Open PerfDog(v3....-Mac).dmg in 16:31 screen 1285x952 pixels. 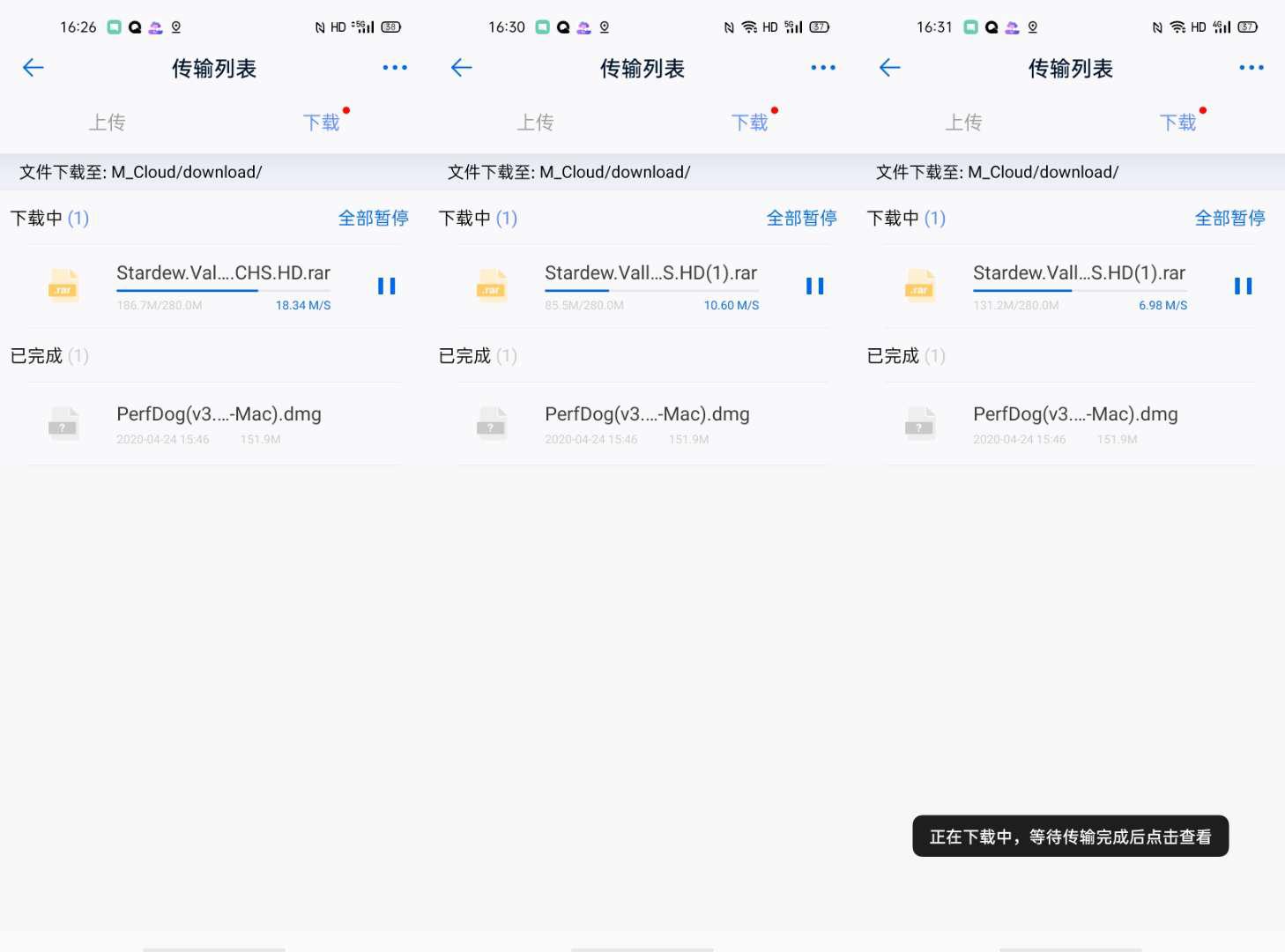[1076, 414]
